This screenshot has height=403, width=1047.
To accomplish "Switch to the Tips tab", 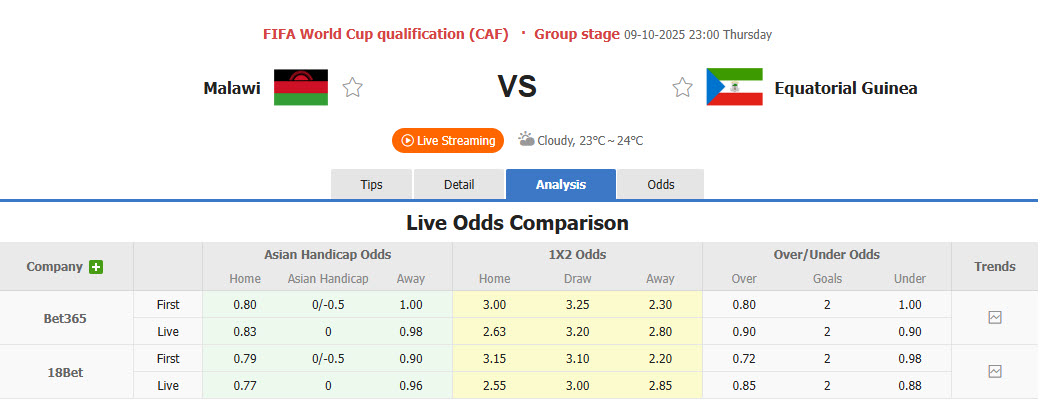I will 371,185.
